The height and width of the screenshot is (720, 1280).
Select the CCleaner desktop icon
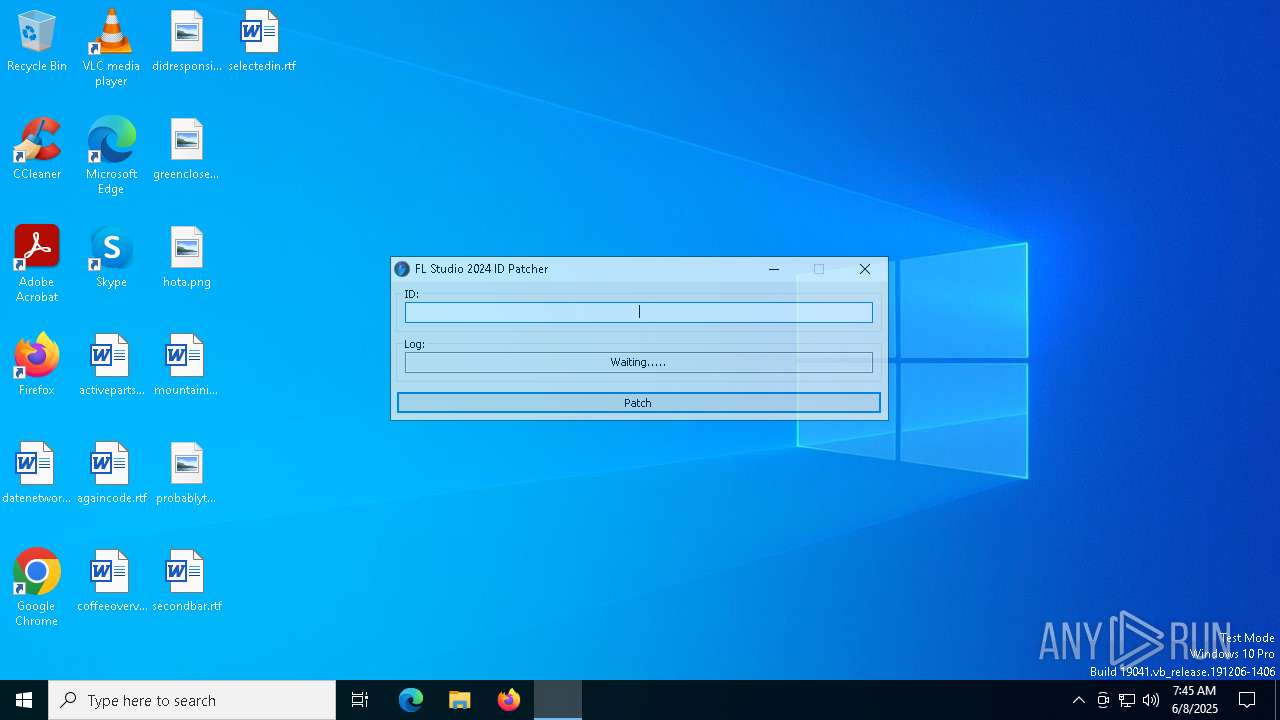[37, 150]
